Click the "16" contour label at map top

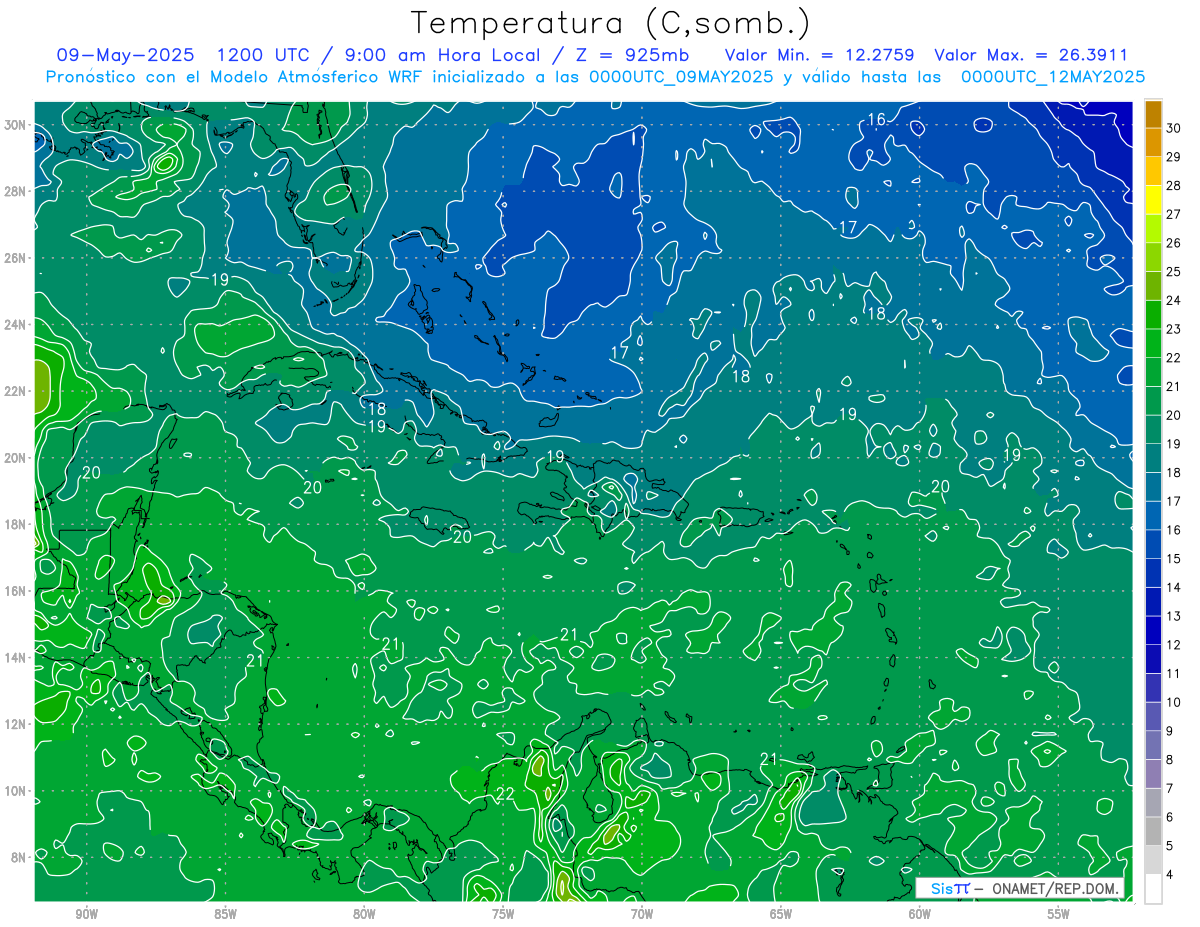[876, 120]
